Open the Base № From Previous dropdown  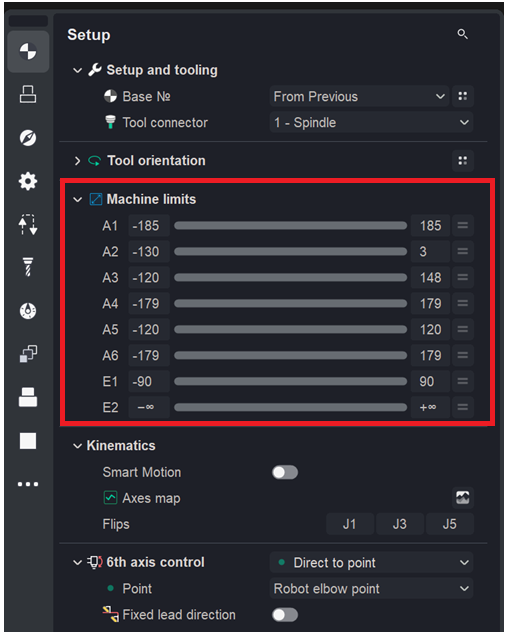359,96
